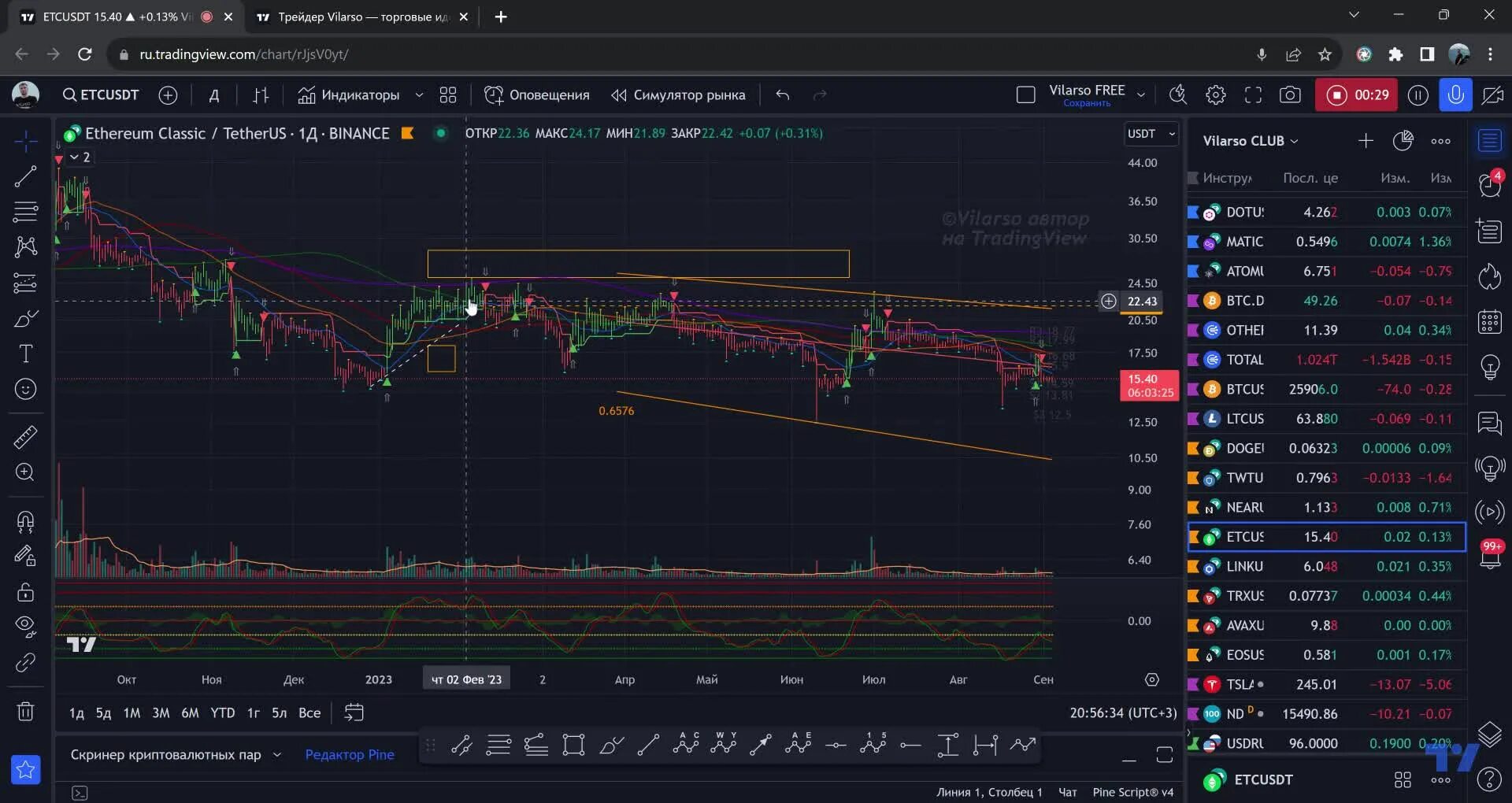Open ideas lightbulb panel

click(1489, 367)
